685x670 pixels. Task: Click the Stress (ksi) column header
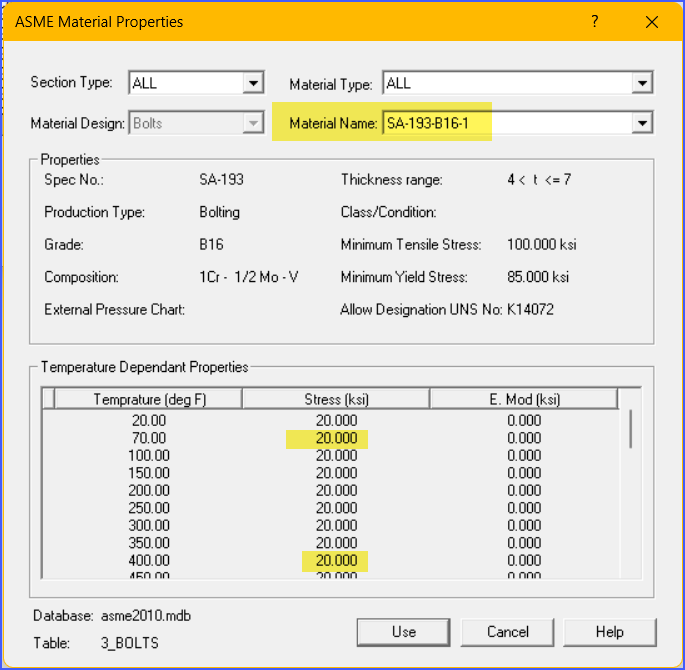[336, 399]
